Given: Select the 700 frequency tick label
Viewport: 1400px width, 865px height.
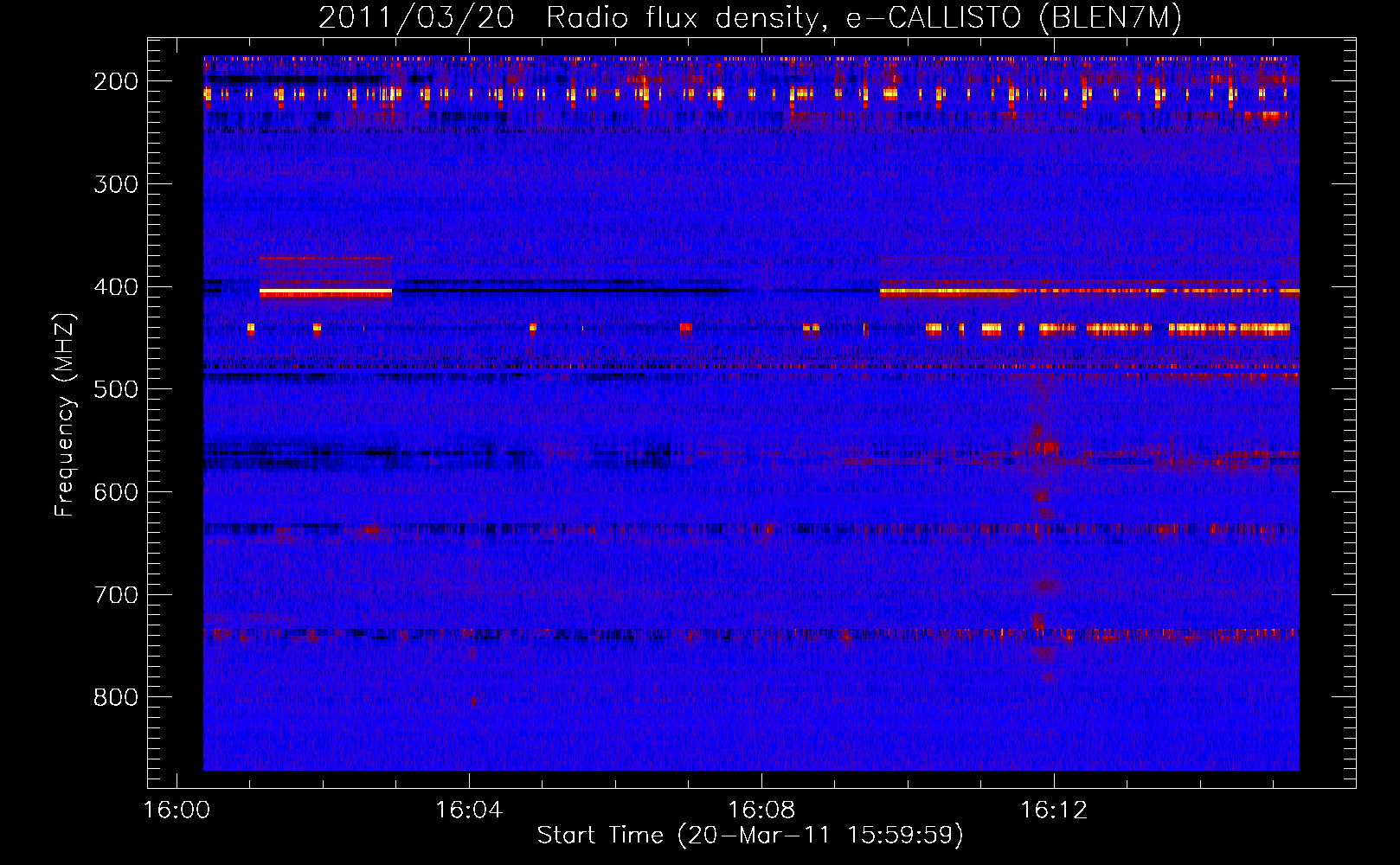Looking at the screenshot, I should pos(116,595).
